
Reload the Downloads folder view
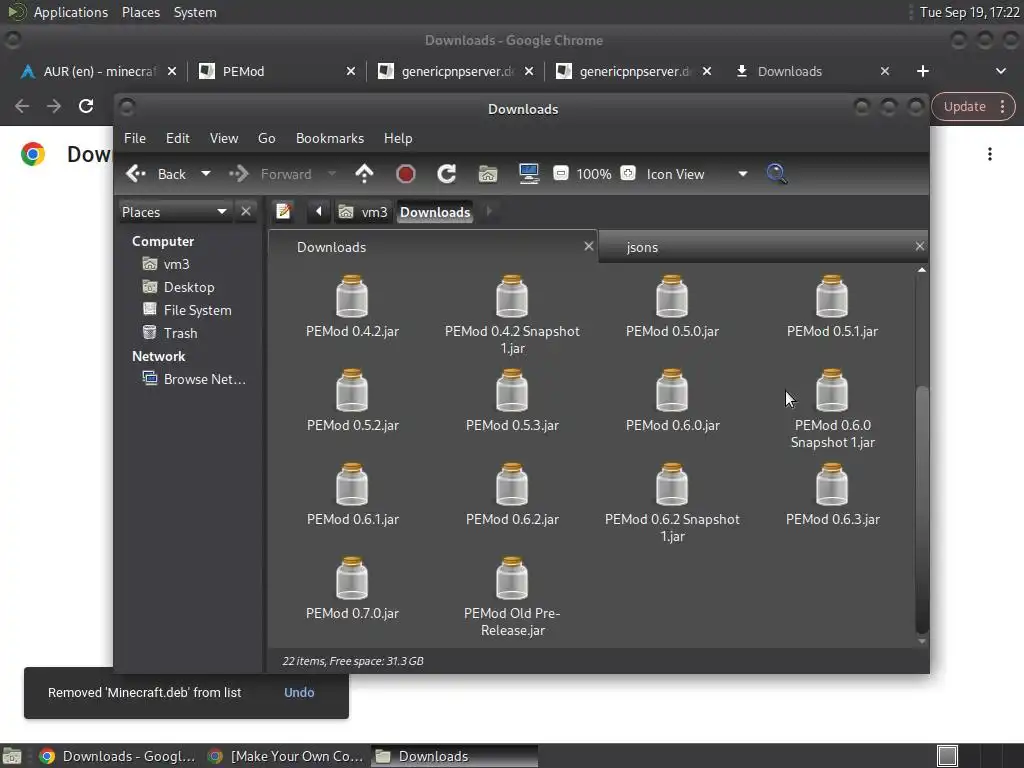click(x=447, y=174)
